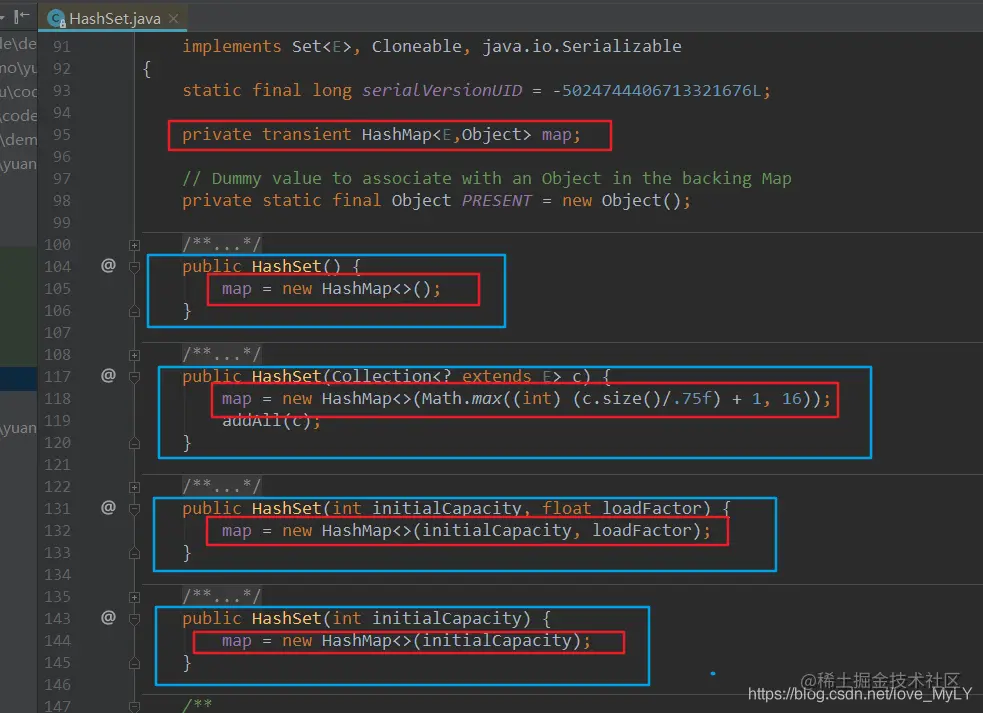Click line number 118 in the gutter
Viewport: 983px width, 713px height.
pyautogui.click(x=58, y=399)
